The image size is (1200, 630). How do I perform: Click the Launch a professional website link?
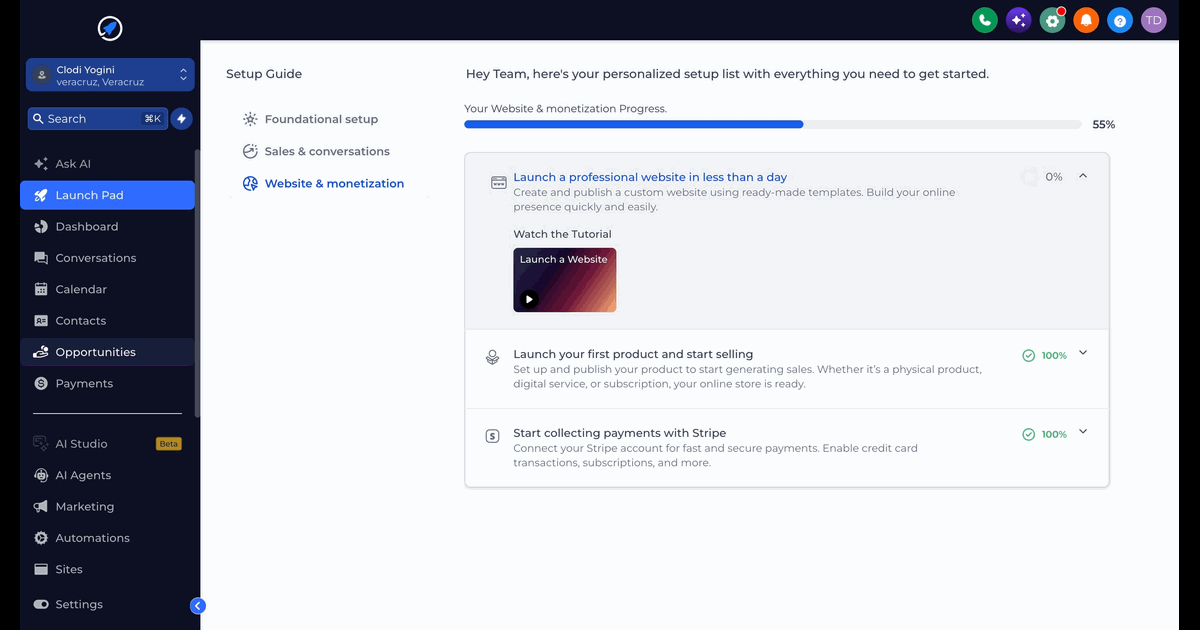point(650,177)
